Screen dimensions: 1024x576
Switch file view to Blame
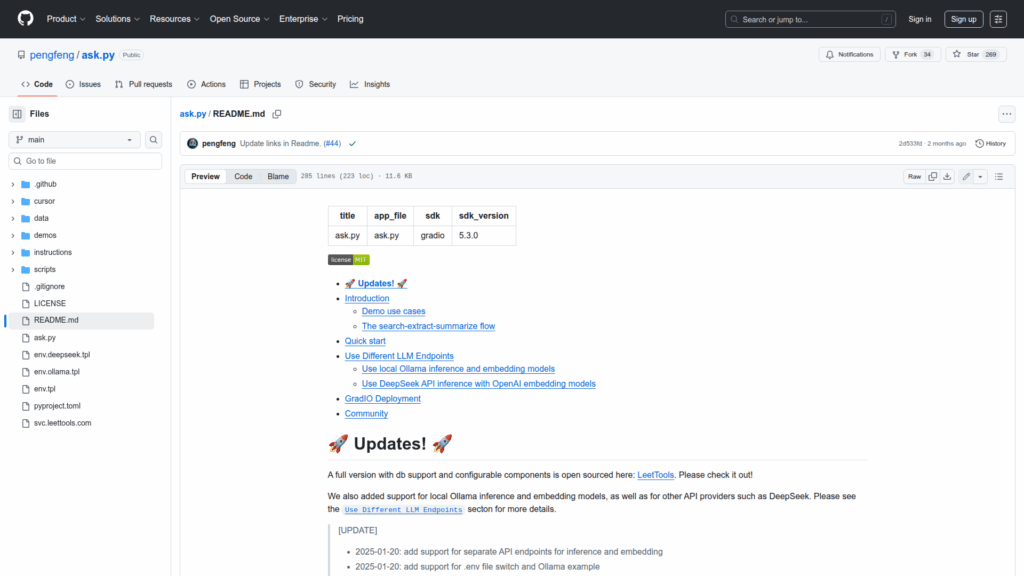pos(278,176)
